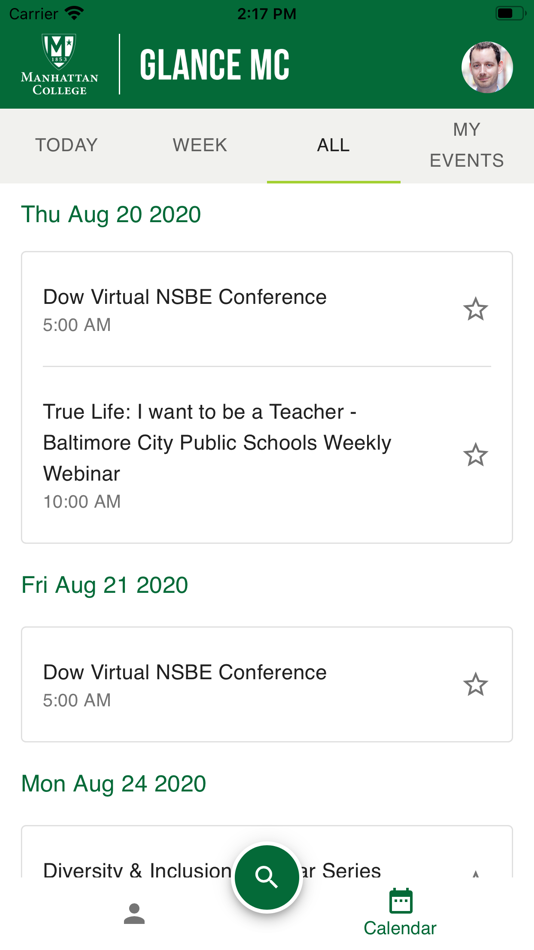Screen dimensions: 534x950
Task: Star the Fri Aug 21 Dow Virtual NSBE Conference
Action: [475, 685]
